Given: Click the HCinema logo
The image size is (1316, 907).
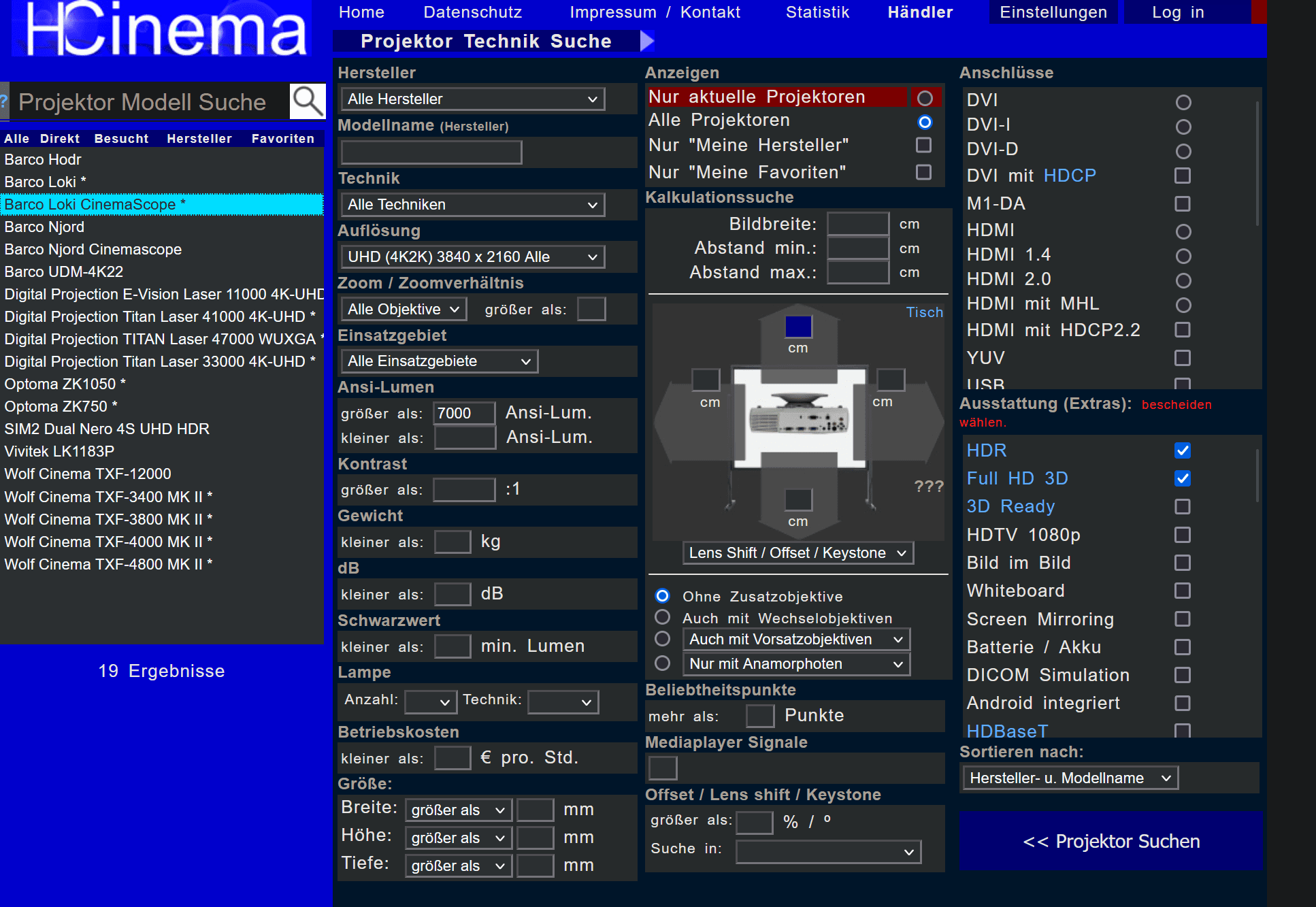Looking at the screenshot, I should (162, 29).
